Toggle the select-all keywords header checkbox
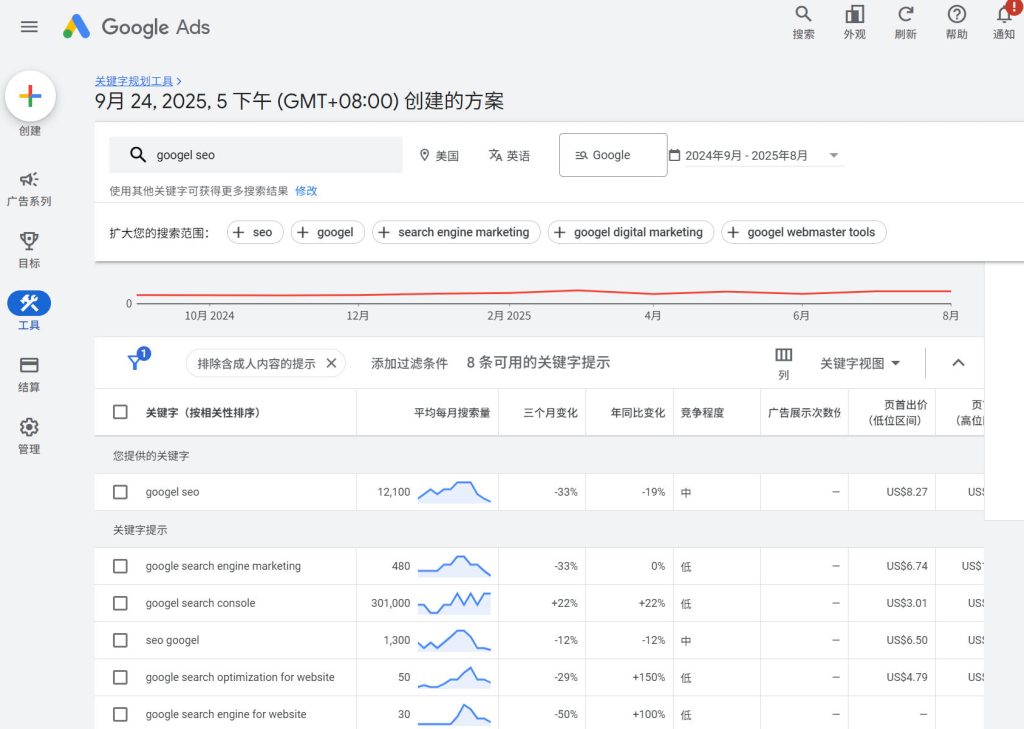 [x=120, y=412]
